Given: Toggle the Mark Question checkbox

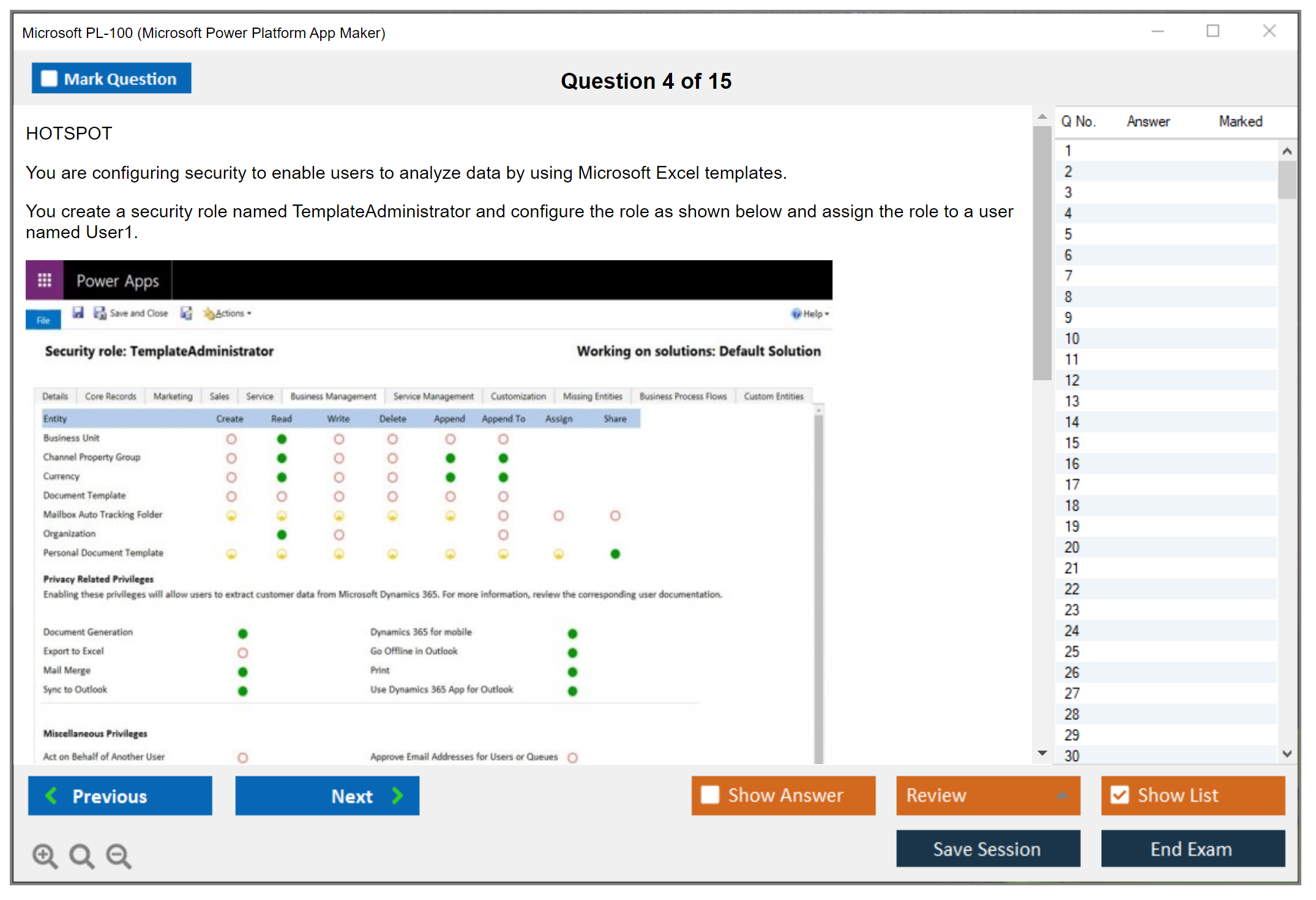Looking at the screenshot, I should coord(49,79).
